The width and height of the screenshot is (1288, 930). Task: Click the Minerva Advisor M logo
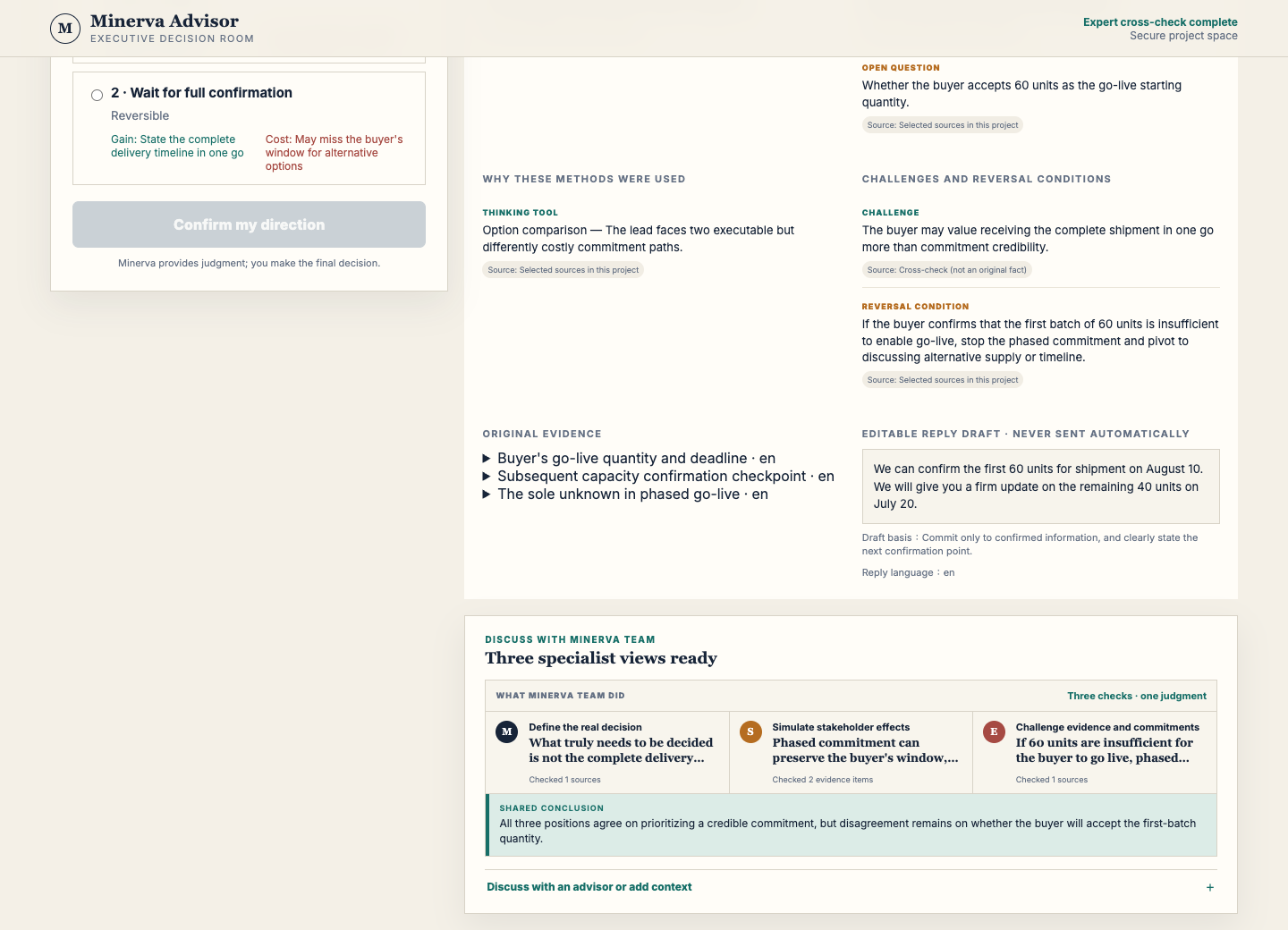click(x=65, y=29)
